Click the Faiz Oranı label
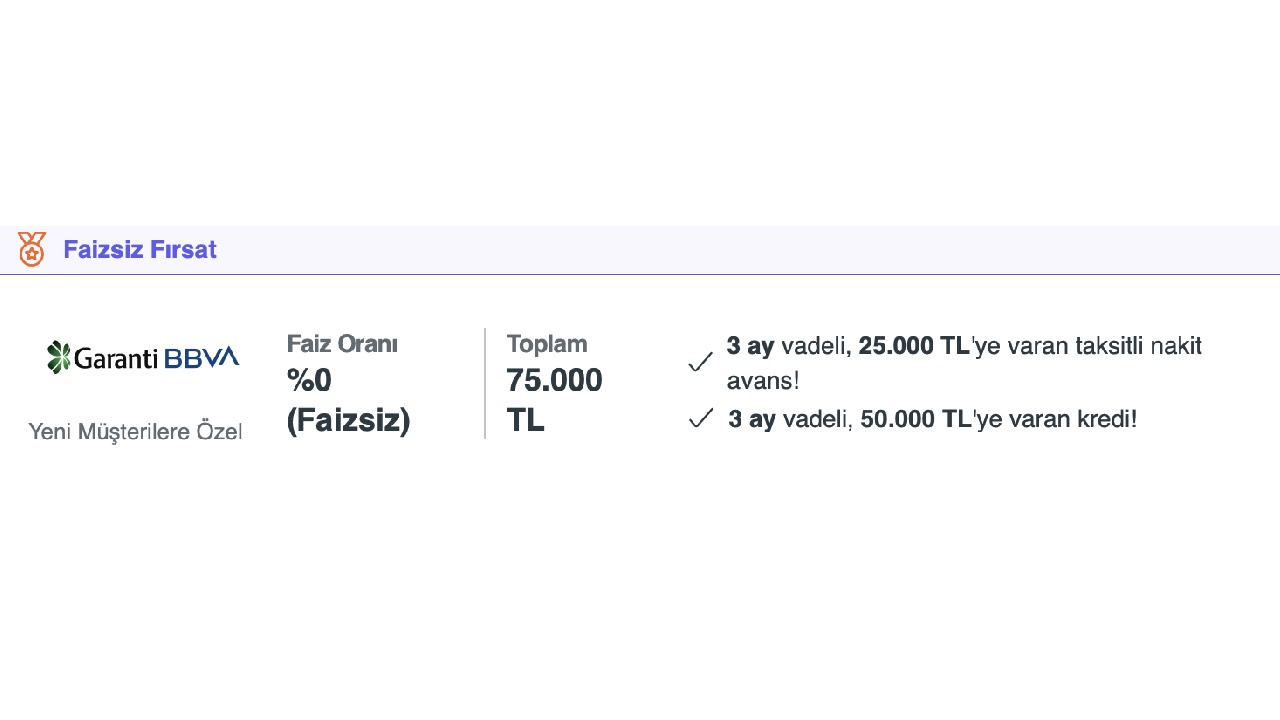Viewport: 1280px width, 720px height. point(342,344)
